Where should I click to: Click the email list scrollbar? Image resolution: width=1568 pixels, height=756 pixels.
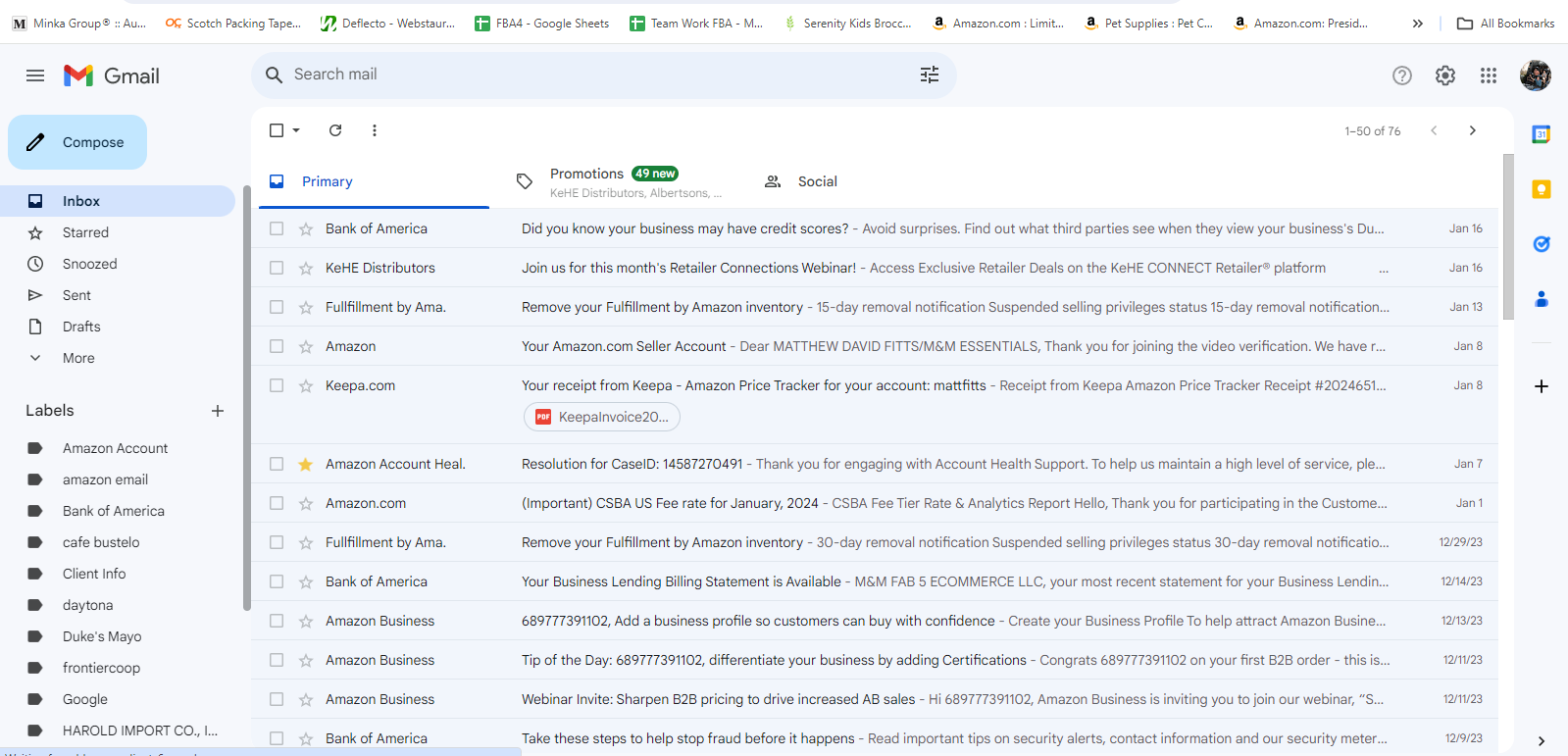pyautogui.click(x=1508, y=235)
